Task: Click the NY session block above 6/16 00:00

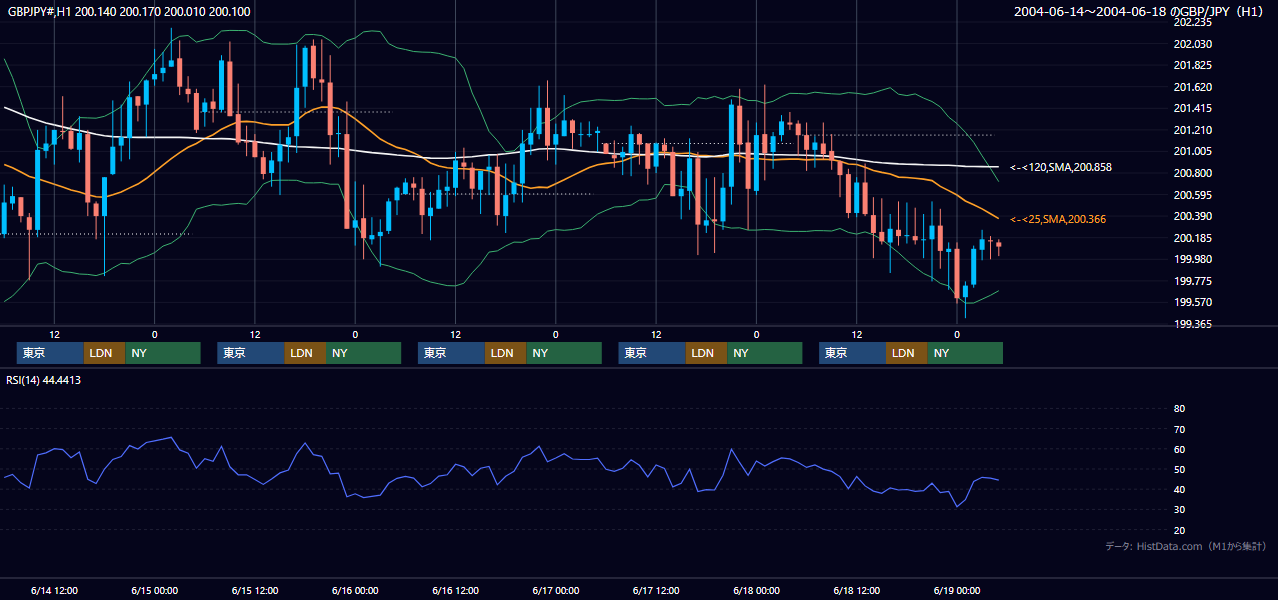Action: [363, 353]
